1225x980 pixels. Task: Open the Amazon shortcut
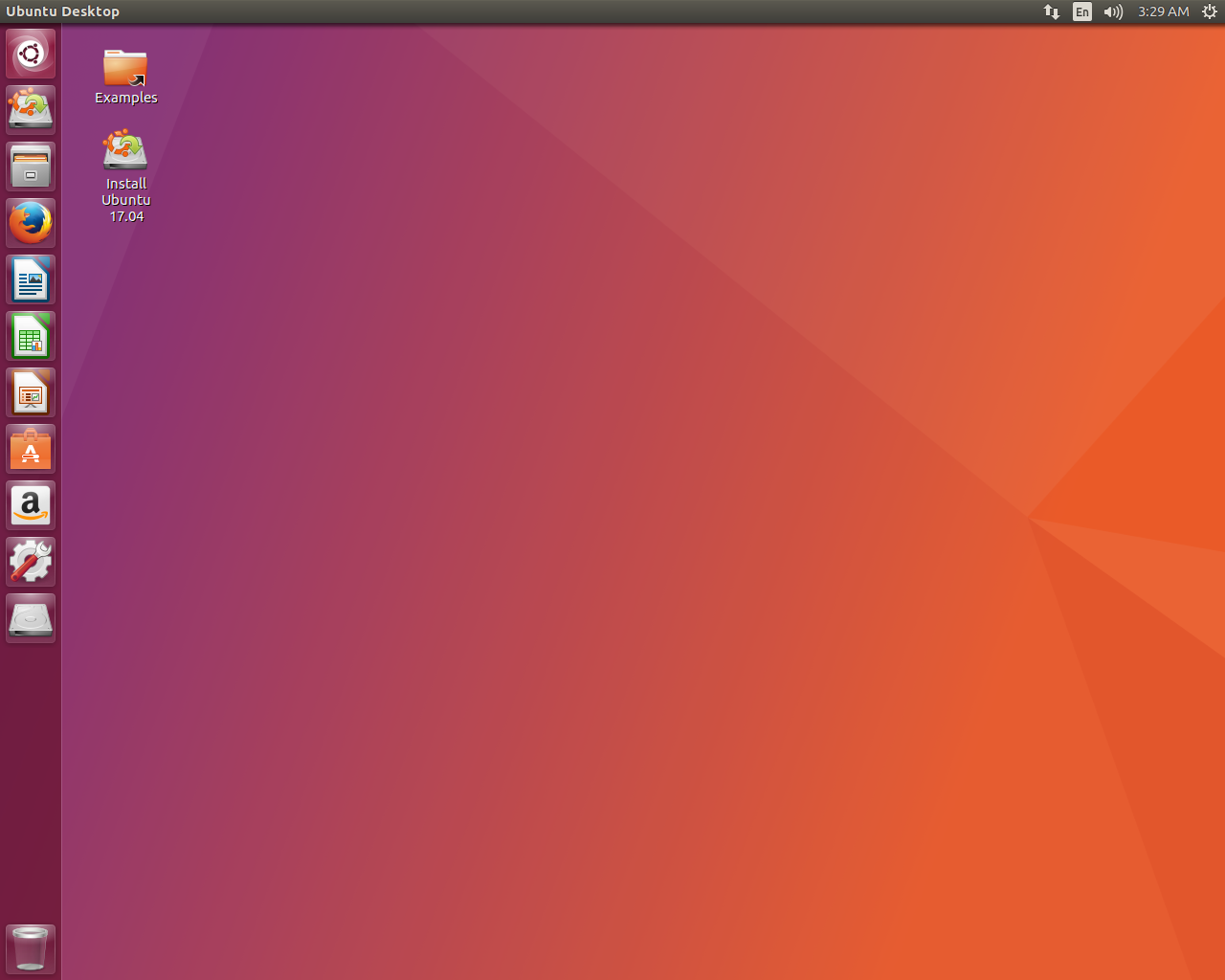(30, 504)
